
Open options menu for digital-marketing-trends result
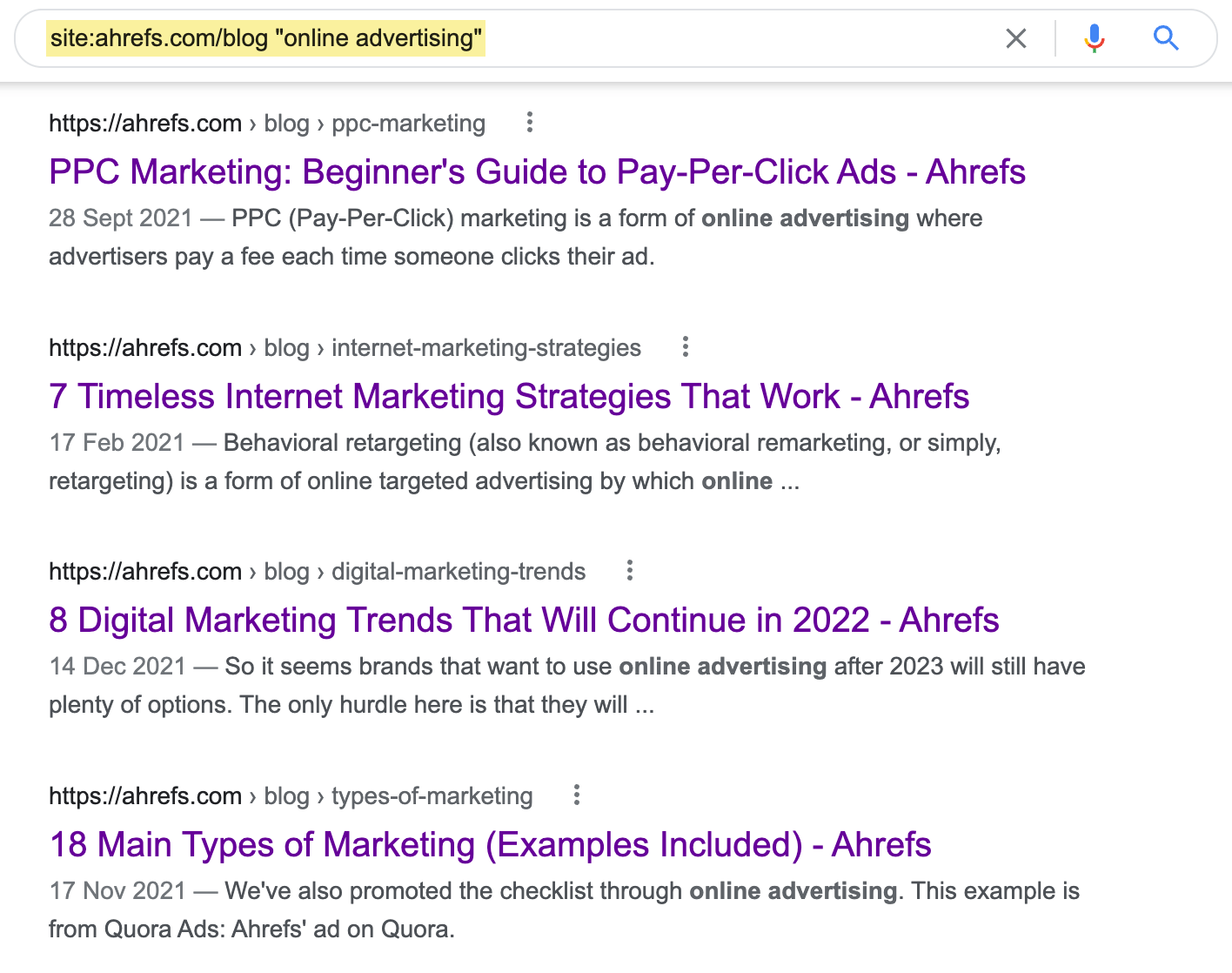tap(630, 571)
